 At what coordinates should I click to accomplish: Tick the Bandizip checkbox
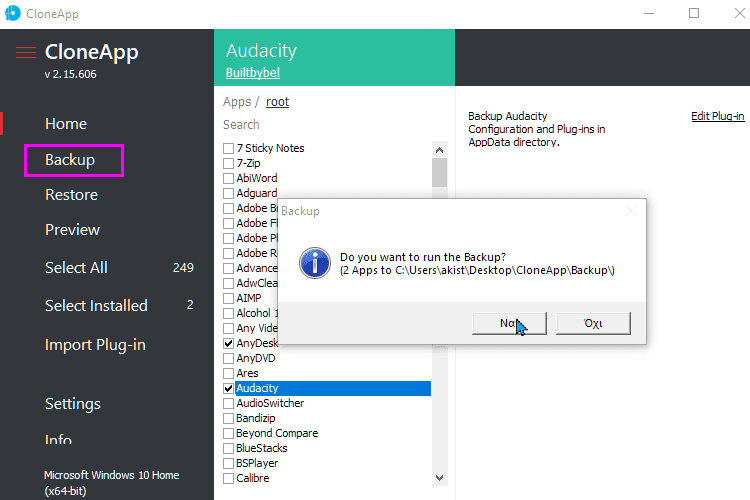tap(229, 418)
